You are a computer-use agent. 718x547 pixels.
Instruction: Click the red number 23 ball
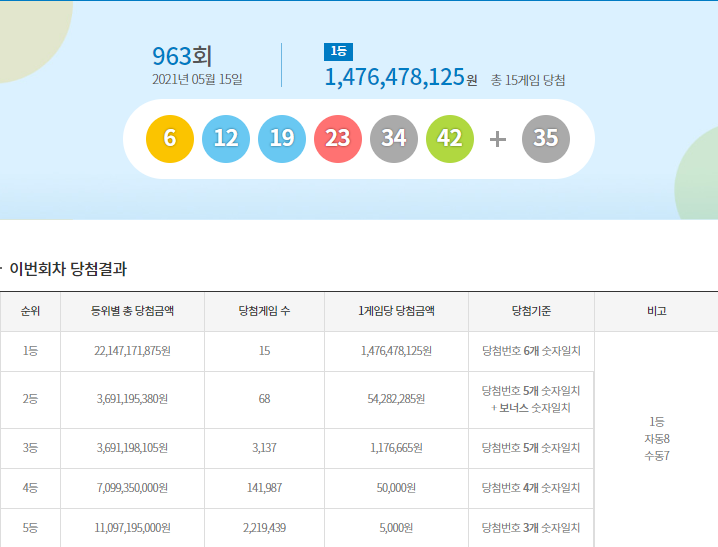(338, 139)
